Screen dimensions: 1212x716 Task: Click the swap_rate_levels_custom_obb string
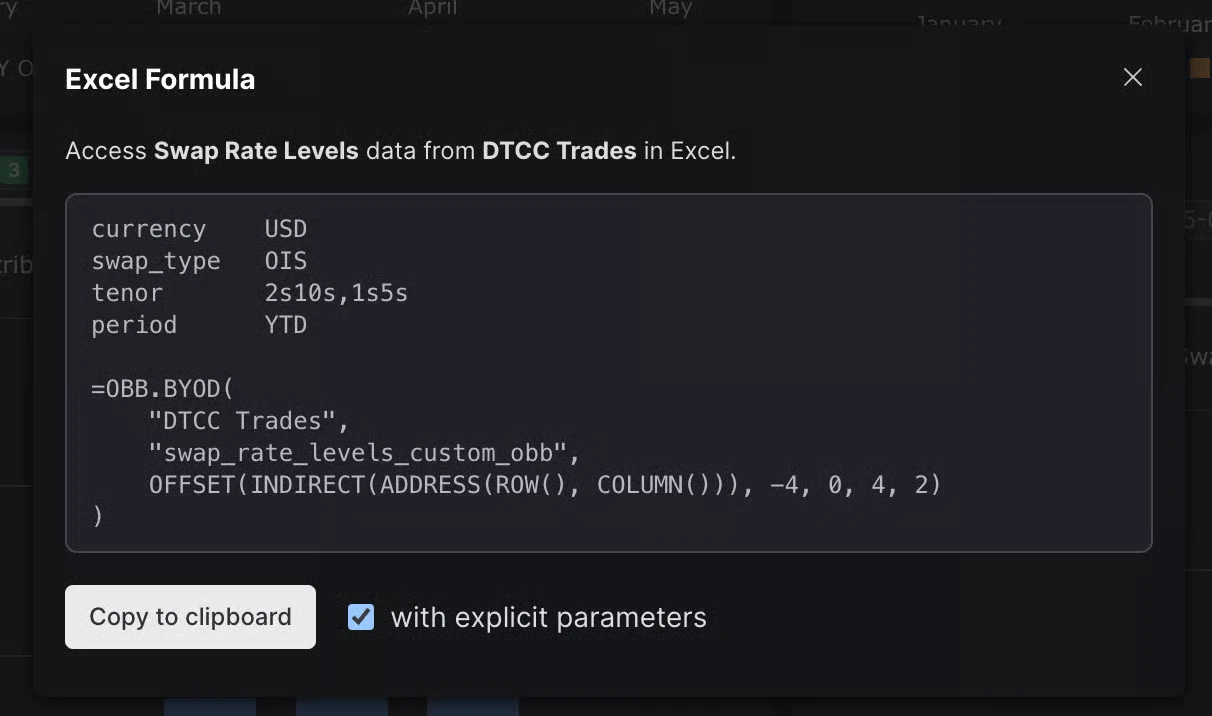(x=364, y=452)
